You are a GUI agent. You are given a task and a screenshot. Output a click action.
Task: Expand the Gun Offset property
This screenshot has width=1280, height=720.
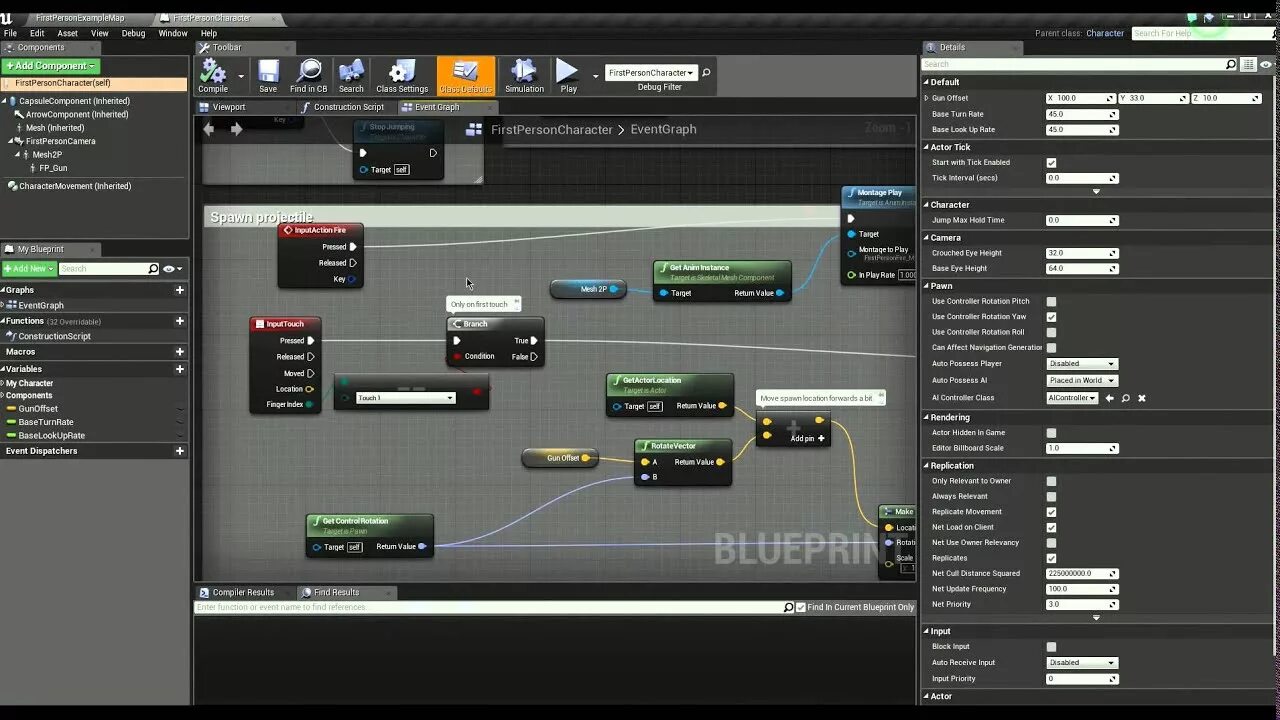pos(926,98)
